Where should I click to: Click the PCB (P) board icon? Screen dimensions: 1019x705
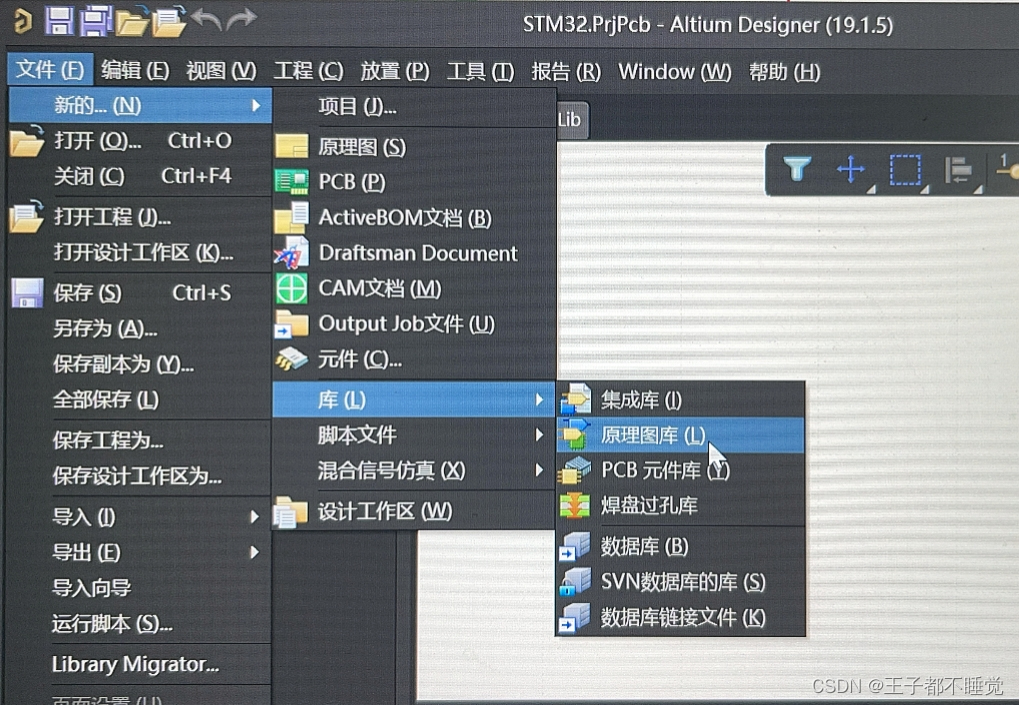pos(292,181)
